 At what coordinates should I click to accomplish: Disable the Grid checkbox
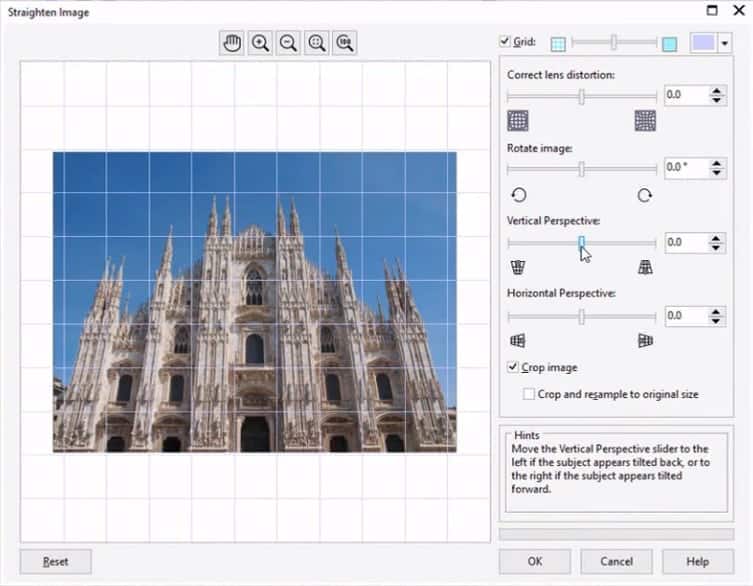tap(505, 42)
